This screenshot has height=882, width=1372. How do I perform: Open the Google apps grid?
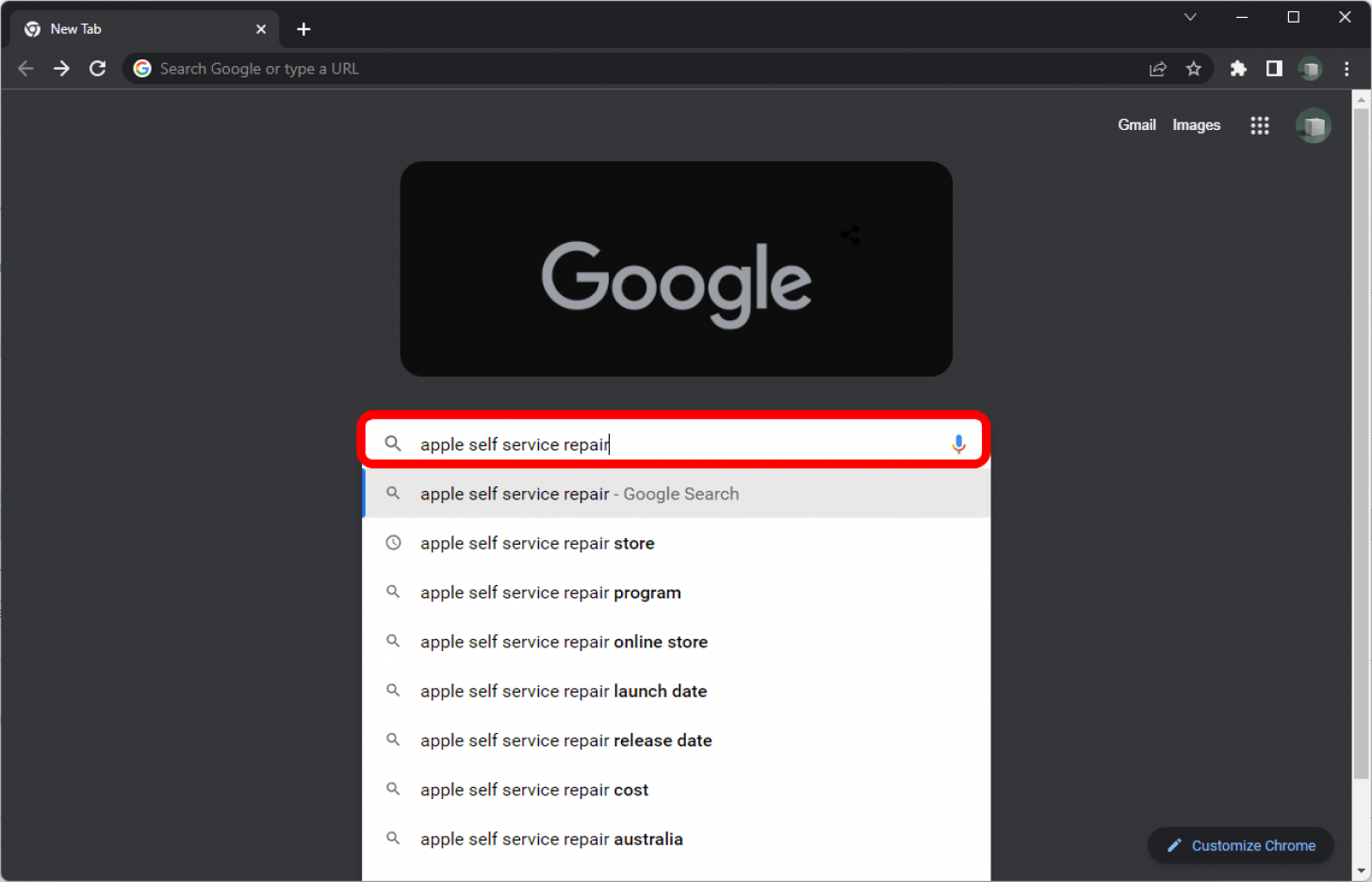(x=1260, y=125)
